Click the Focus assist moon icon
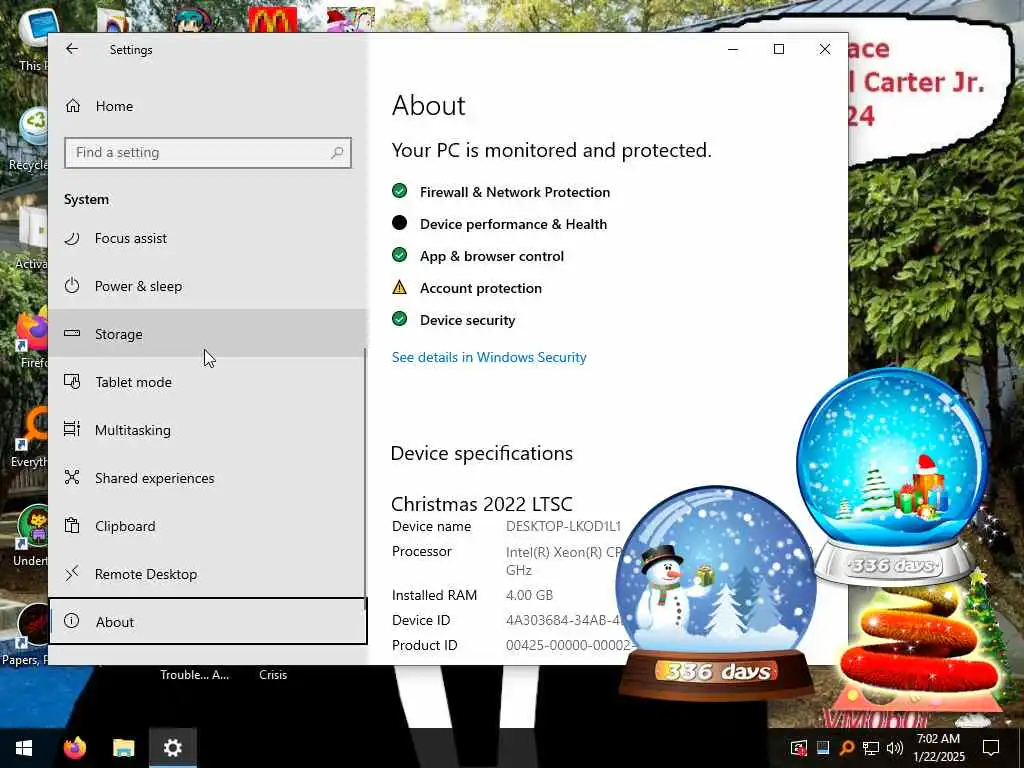 coord(72,238)
